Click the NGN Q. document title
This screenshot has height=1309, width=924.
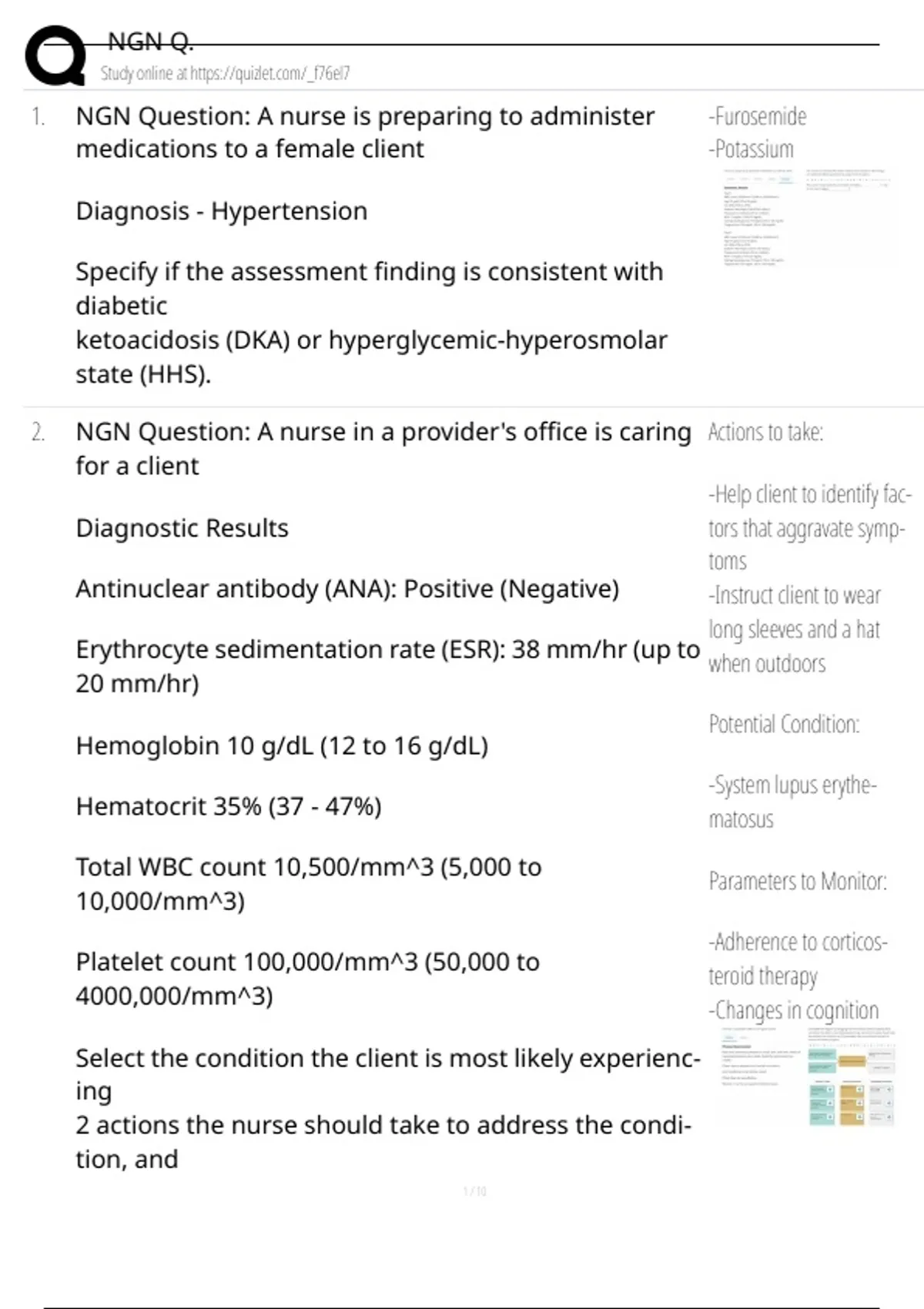(x=150, y=42)
